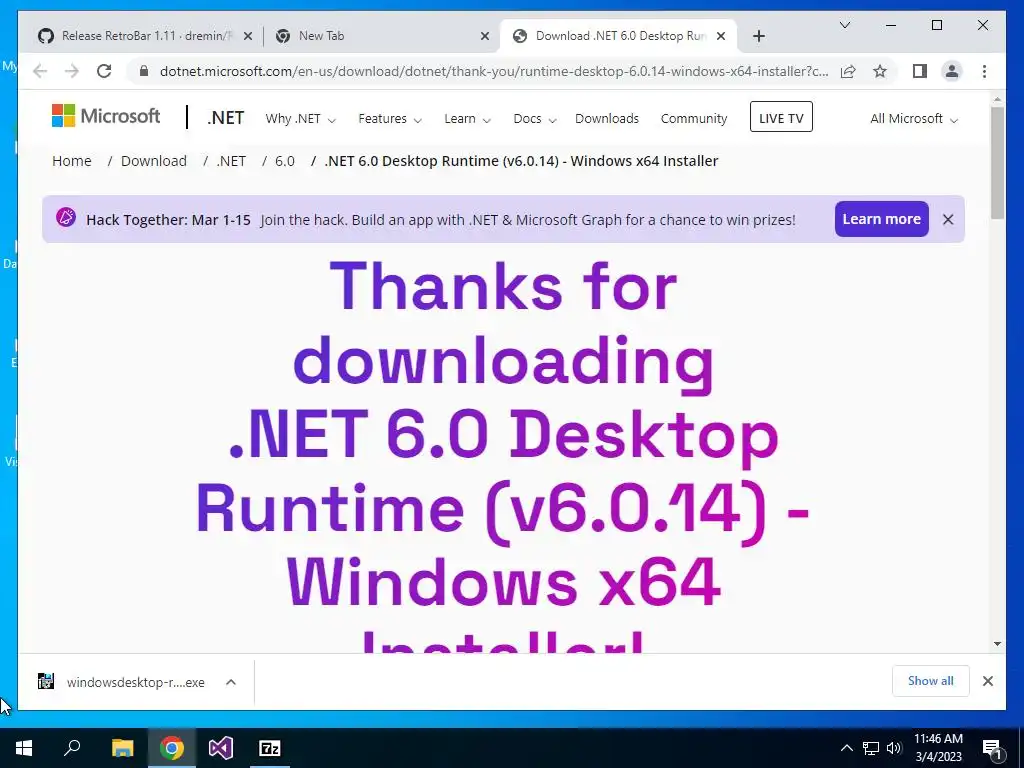Open downloaded windowsdesktop-r....exe file
Image resolution: width=1024 pixels, height=768 pixels.
tap(135, 682)
